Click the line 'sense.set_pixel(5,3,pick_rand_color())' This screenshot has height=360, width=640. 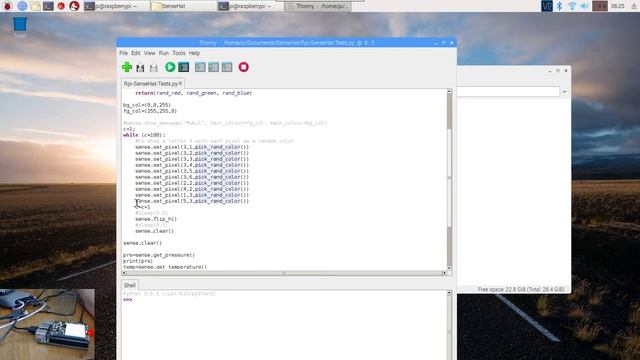tap(192, 201)
